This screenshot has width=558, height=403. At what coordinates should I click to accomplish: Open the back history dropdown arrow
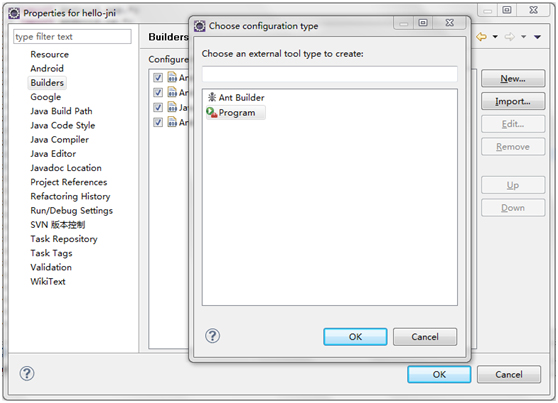click(x=495, y=37)
